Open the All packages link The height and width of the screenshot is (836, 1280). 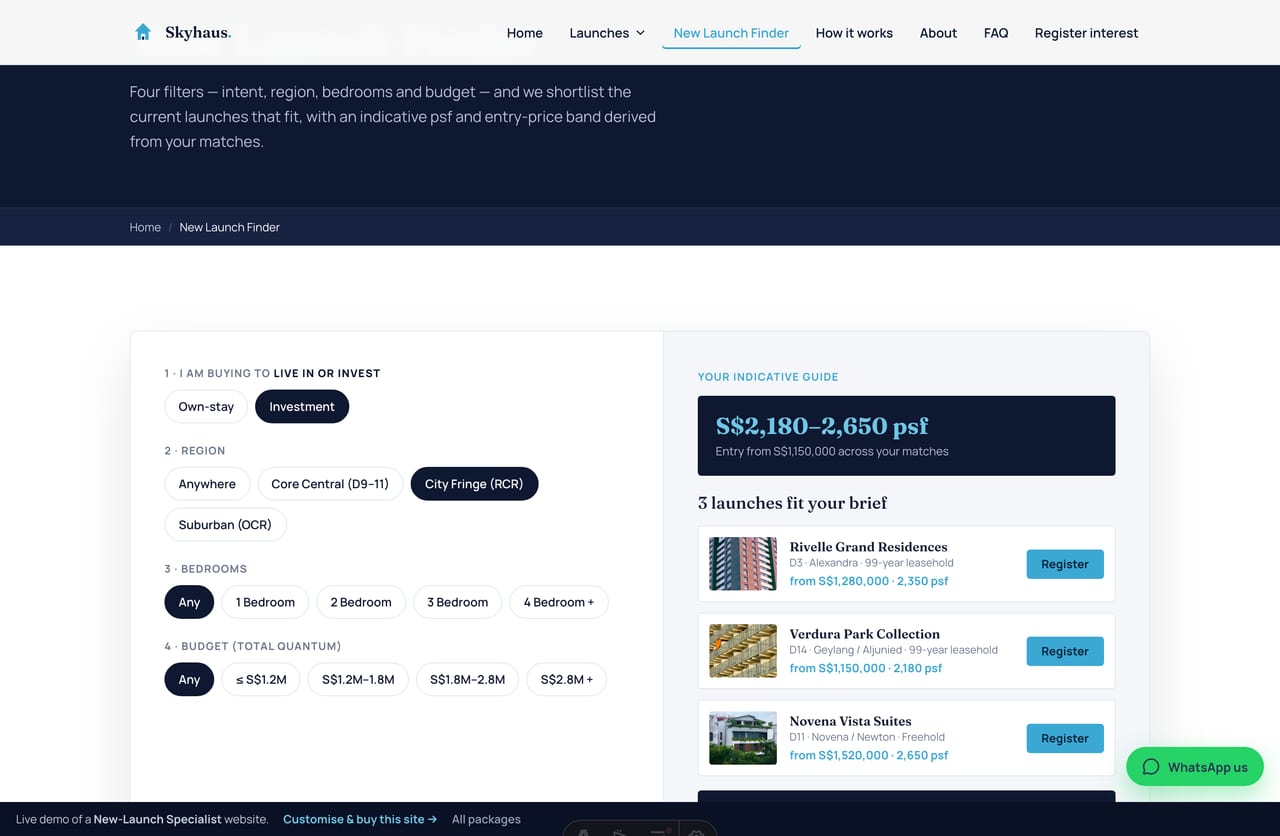point(486,819)
